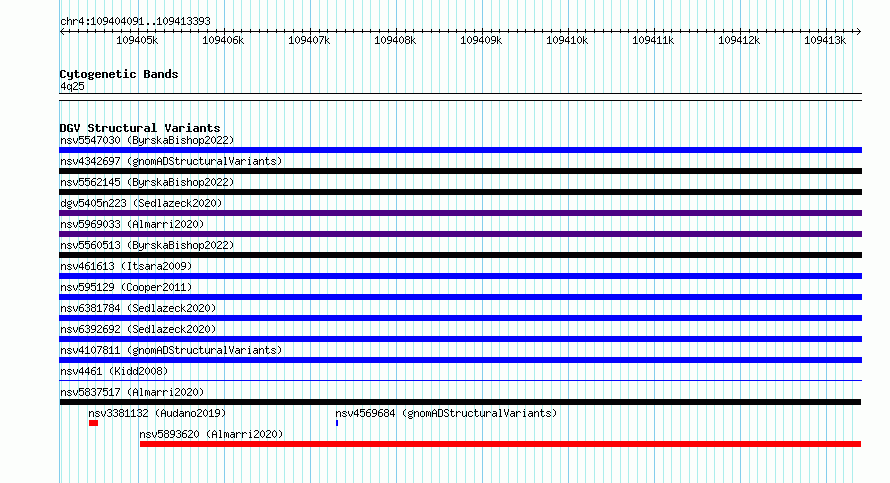This screenshot has width=890, height=483.
Task: Click the 109405k ruler position
Action: pos(137,40)
